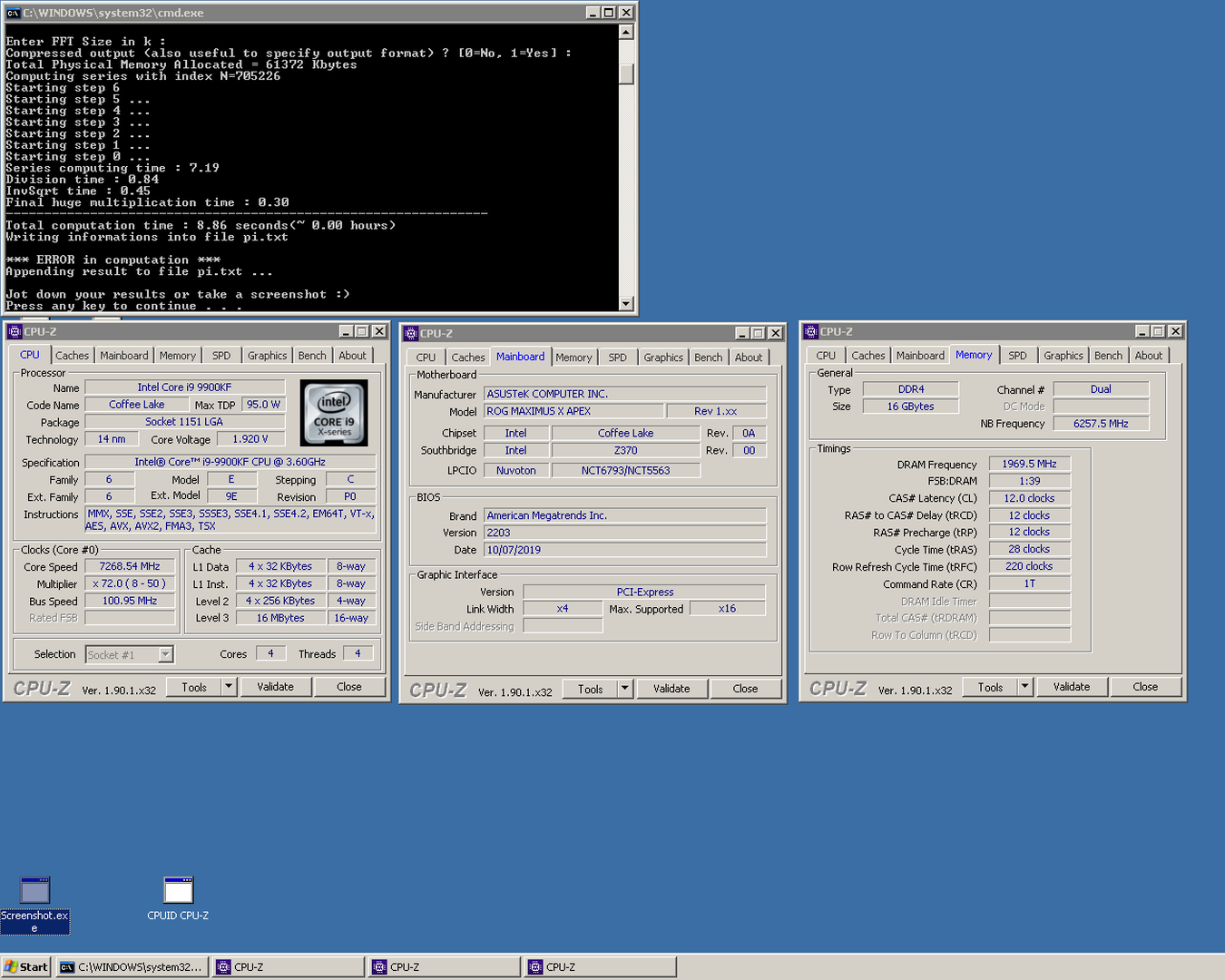Screen dimensions: 1225x980
Task: Click cmd window vertical scrollbar thumb
Action: [626, 74]
